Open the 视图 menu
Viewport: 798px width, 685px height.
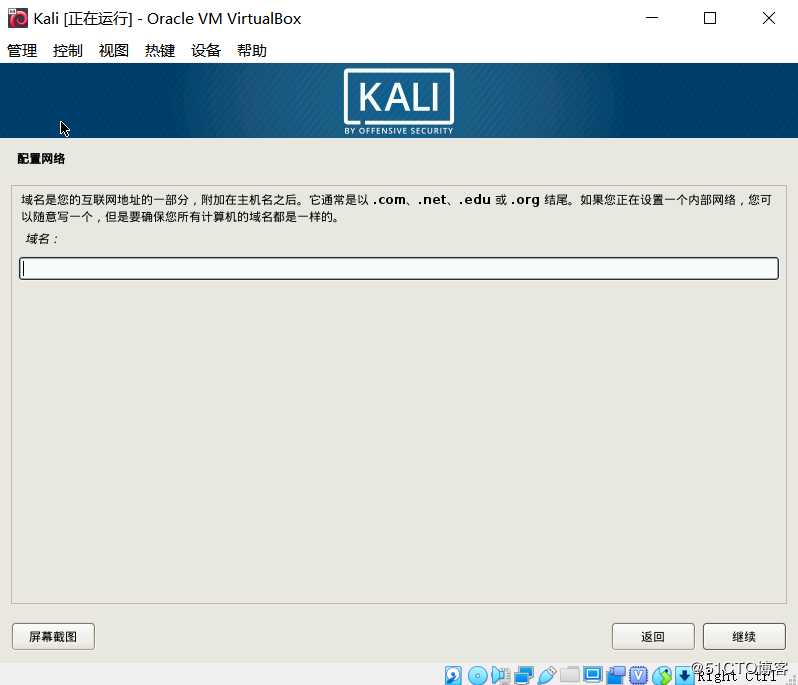pyautogui.click(x=113, y=50)
